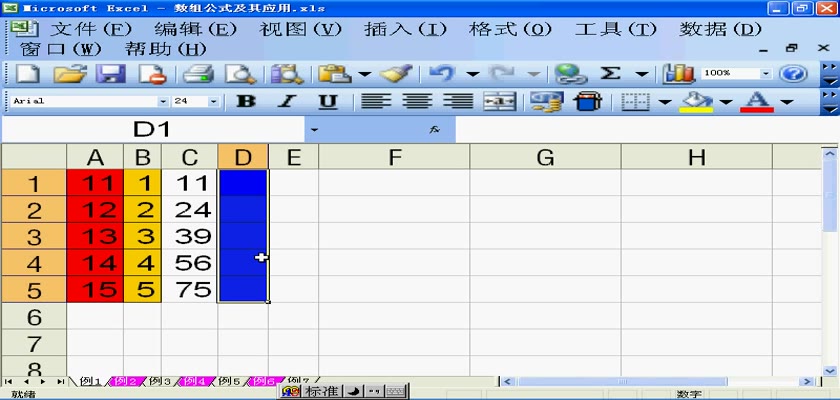This screenshot has height=400, width=840.
Task: Expand the font size dropdown showing 24
Action: [x=213, y=101]
